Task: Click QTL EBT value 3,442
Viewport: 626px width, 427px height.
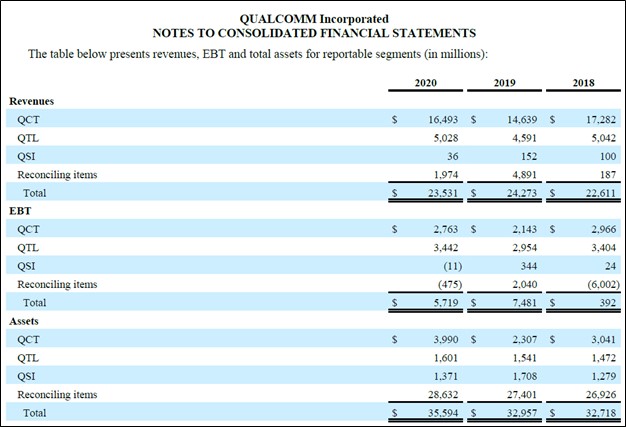Action: pyautogui.click(x=446, y=248)
